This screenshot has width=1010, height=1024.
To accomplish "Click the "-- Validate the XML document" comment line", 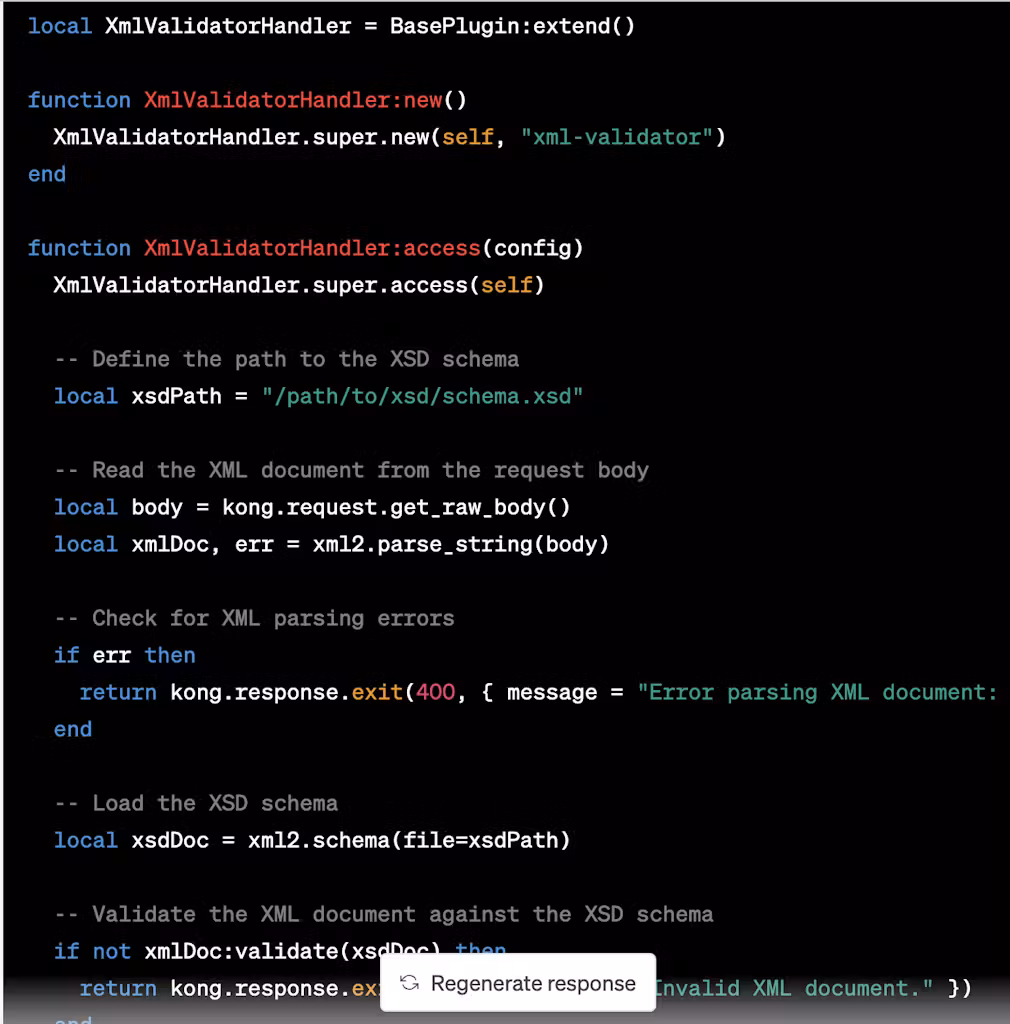I will tap(383, 914).
